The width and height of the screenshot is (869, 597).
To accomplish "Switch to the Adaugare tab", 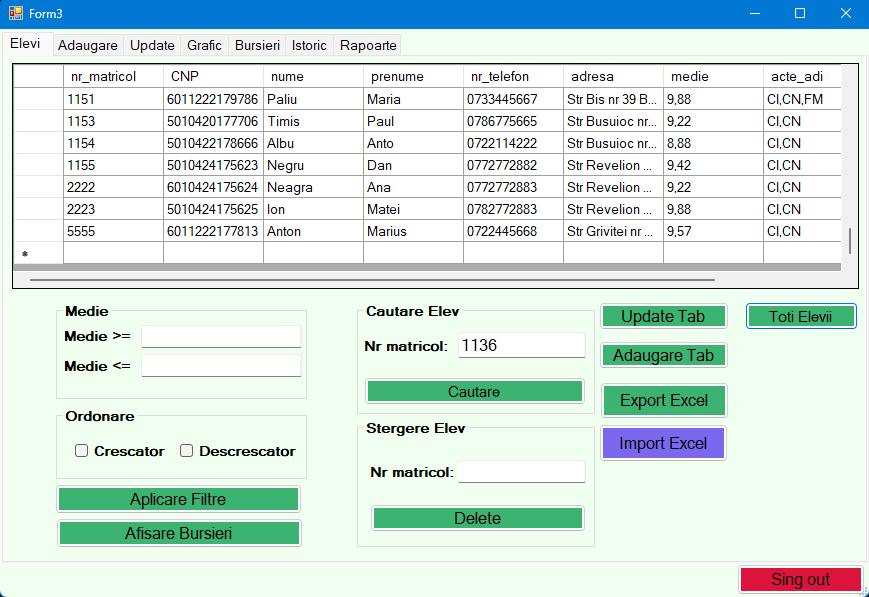I will 87,45.
